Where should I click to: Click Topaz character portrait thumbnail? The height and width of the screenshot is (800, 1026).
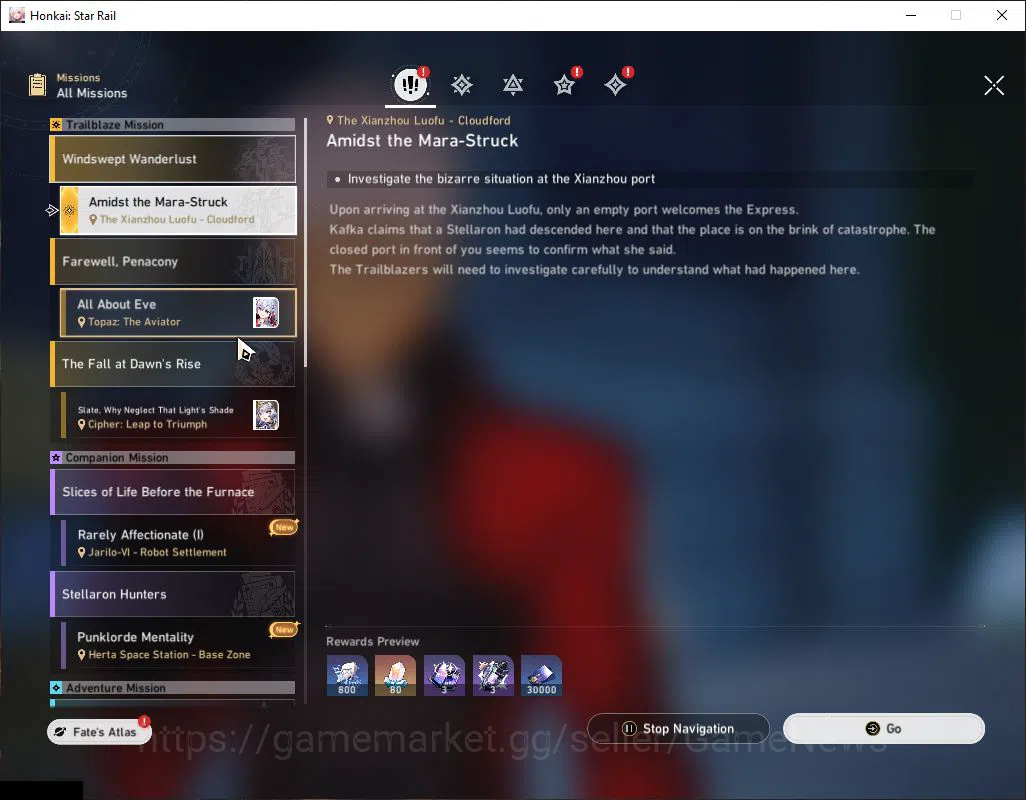coord(266,313)
